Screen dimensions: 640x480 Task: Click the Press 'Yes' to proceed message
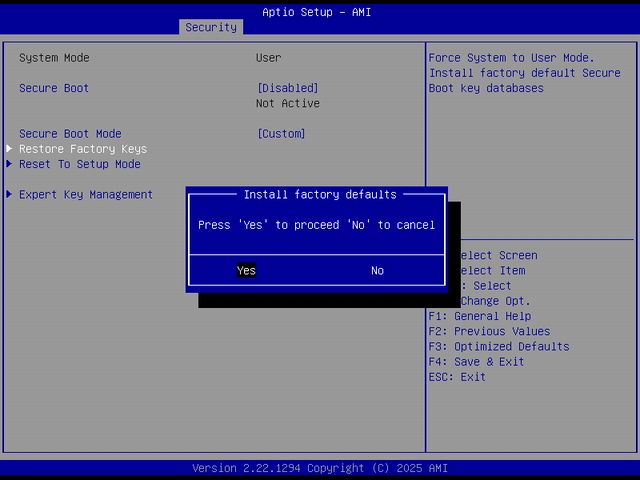pos(317,225)
